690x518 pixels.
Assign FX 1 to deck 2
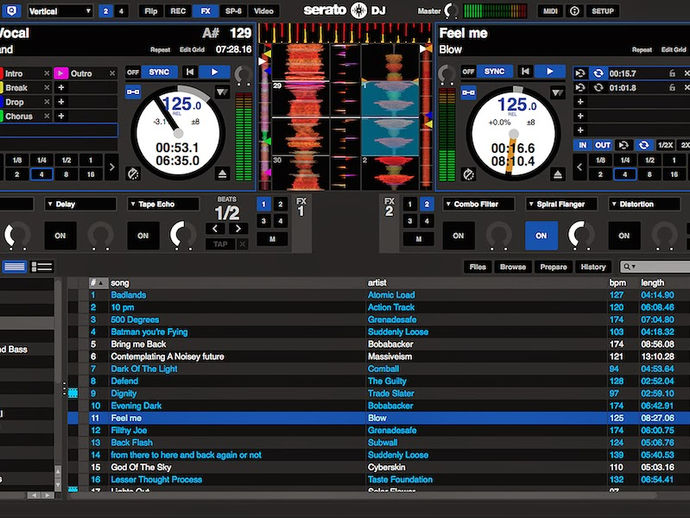(x=280, y=204)
